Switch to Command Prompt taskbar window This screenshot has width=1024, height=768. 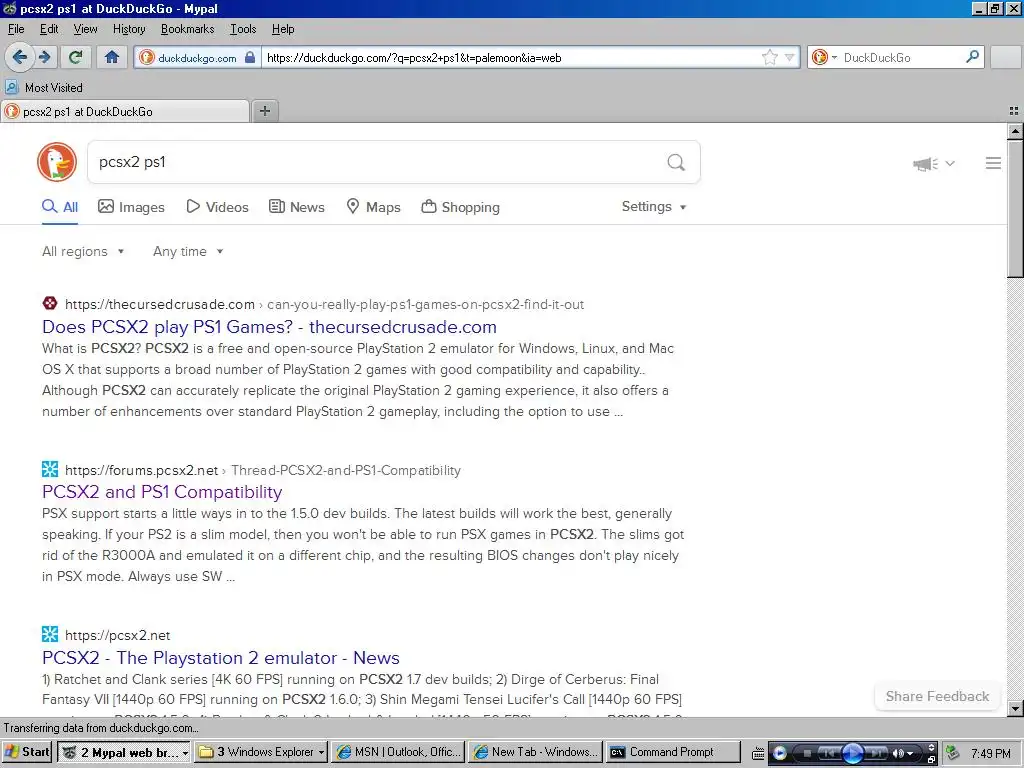pos(673,752)
